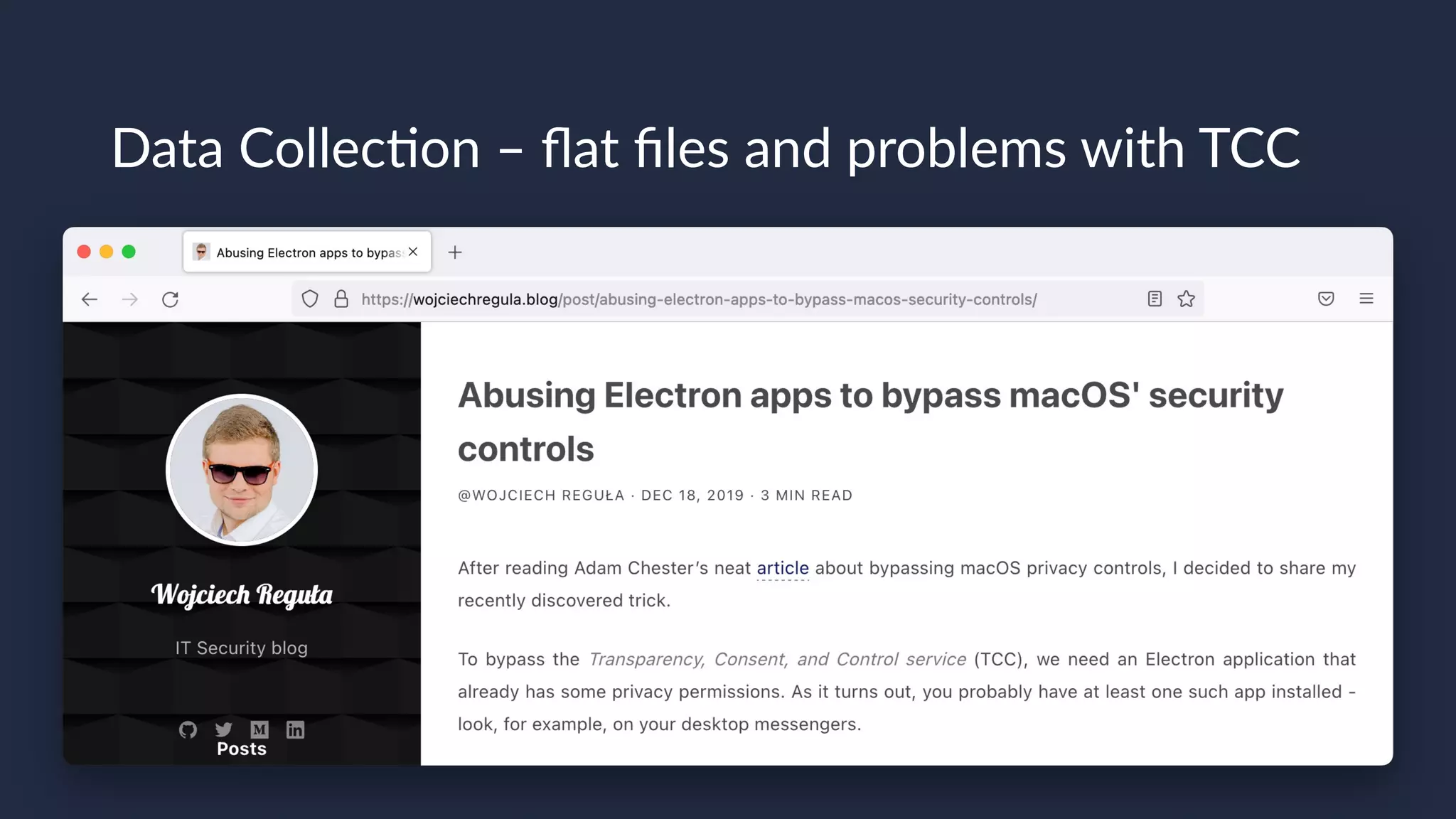Click the Wojciech Reguła blog name
The width and height of the screenshot is (1456, 819).
click(242, 594)
